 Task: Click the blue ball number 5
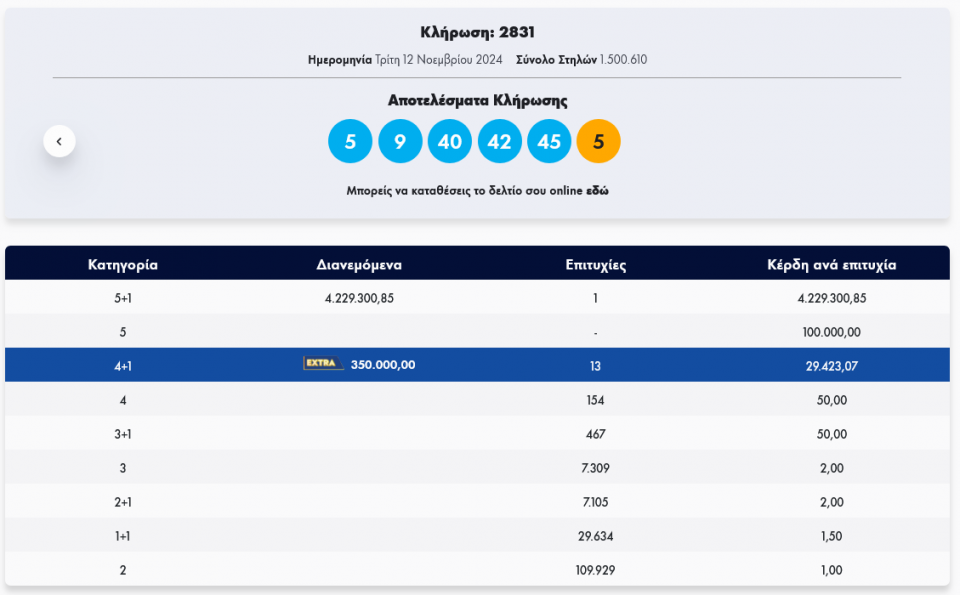click(x=350, y=142)
